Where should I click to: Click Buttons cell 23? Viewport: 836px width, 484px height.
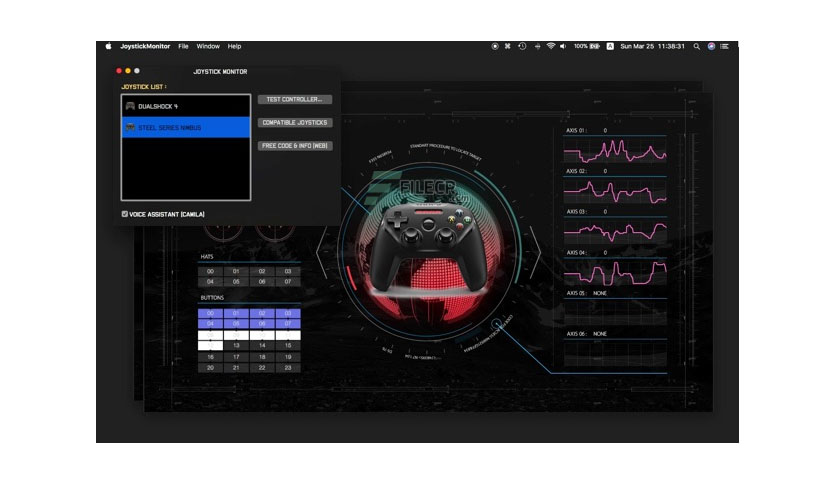pyautogui.click(x=288, y=368)
